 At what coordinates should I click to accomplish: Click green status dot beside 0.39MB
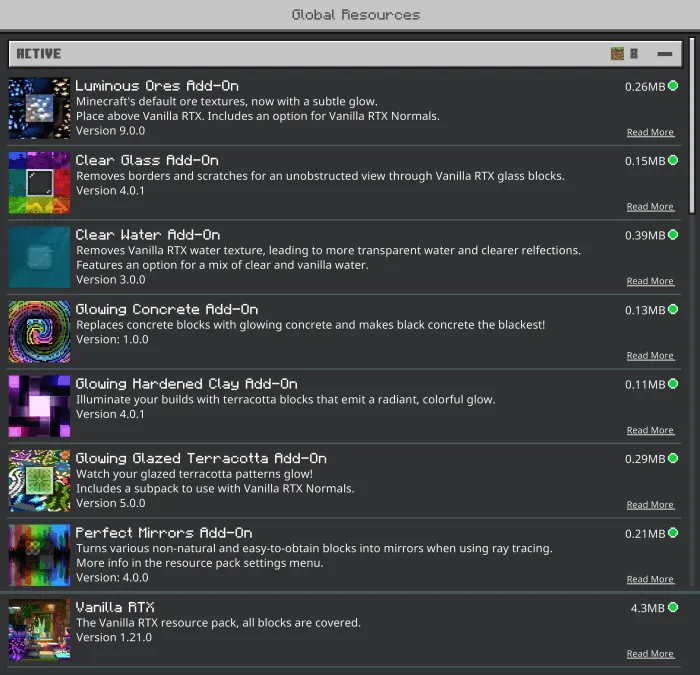(x=673, y=235)
